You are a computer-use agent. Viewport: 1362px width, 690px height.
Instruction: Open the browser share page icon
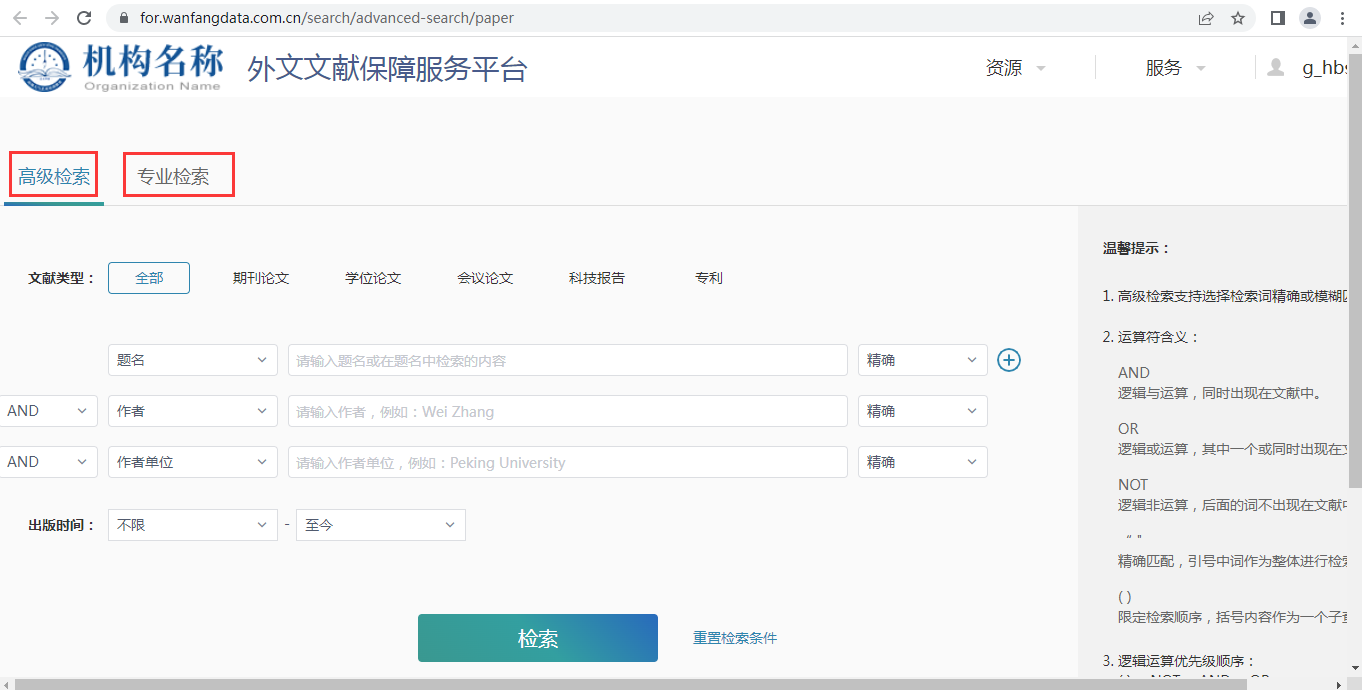click(1206, 18)
